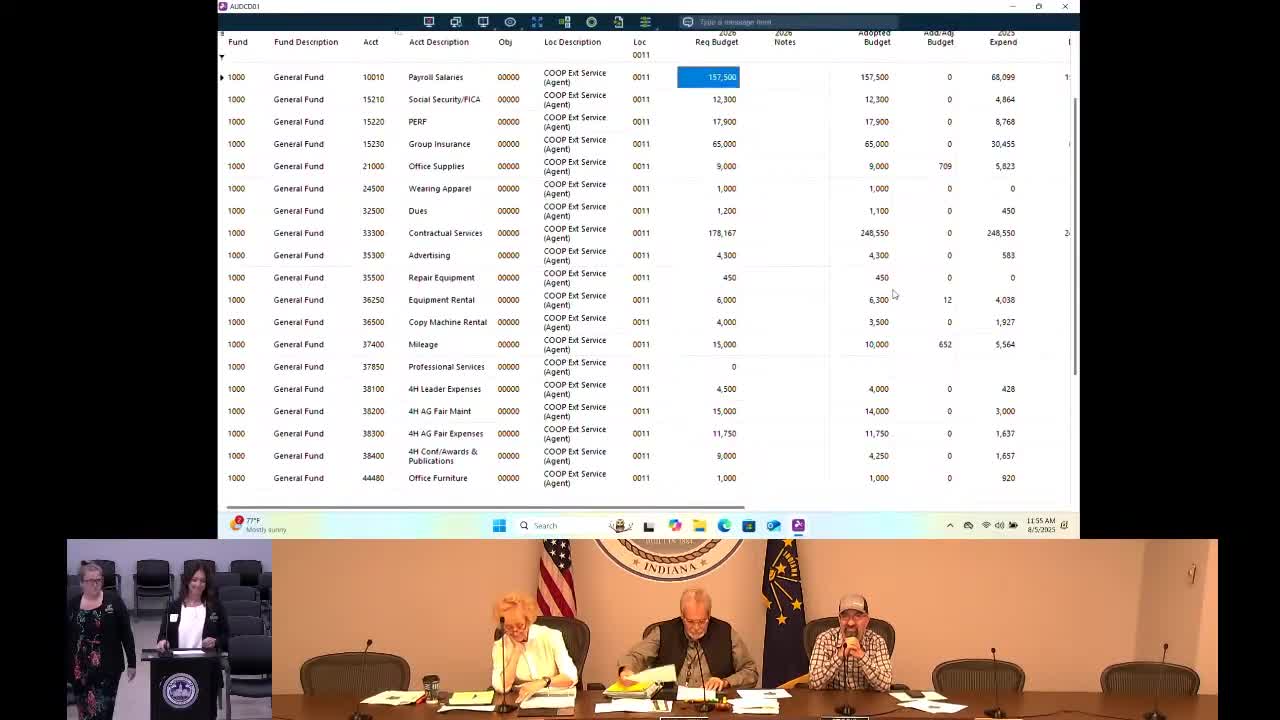This screenshot has height=720, width=1280.
Task: Click the file transfer icon in the remote toolbar
Action: (618, 22)
